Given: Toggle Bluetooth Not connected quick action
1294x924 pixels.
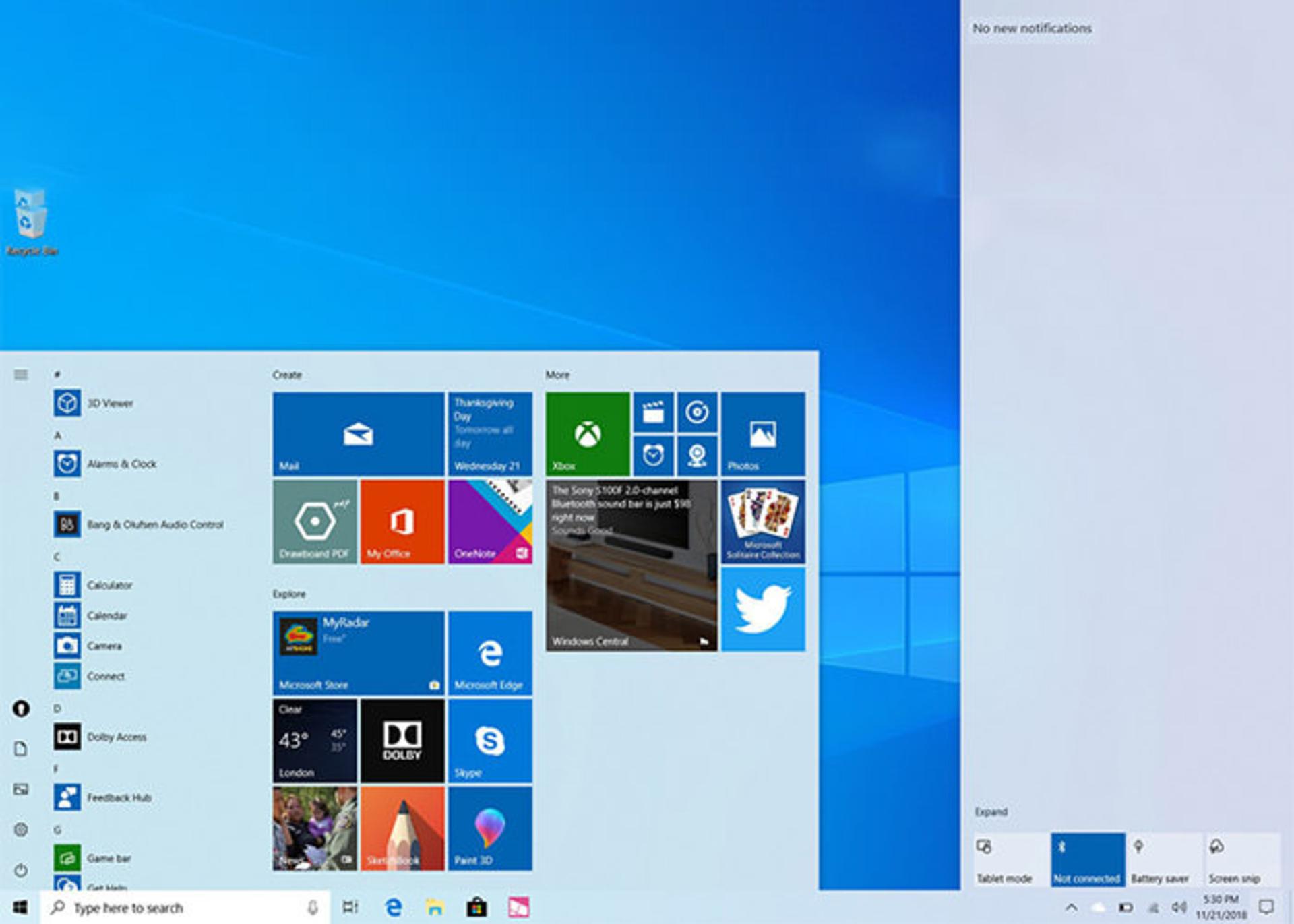Looking at the screenshot, I should (1088, 859).
